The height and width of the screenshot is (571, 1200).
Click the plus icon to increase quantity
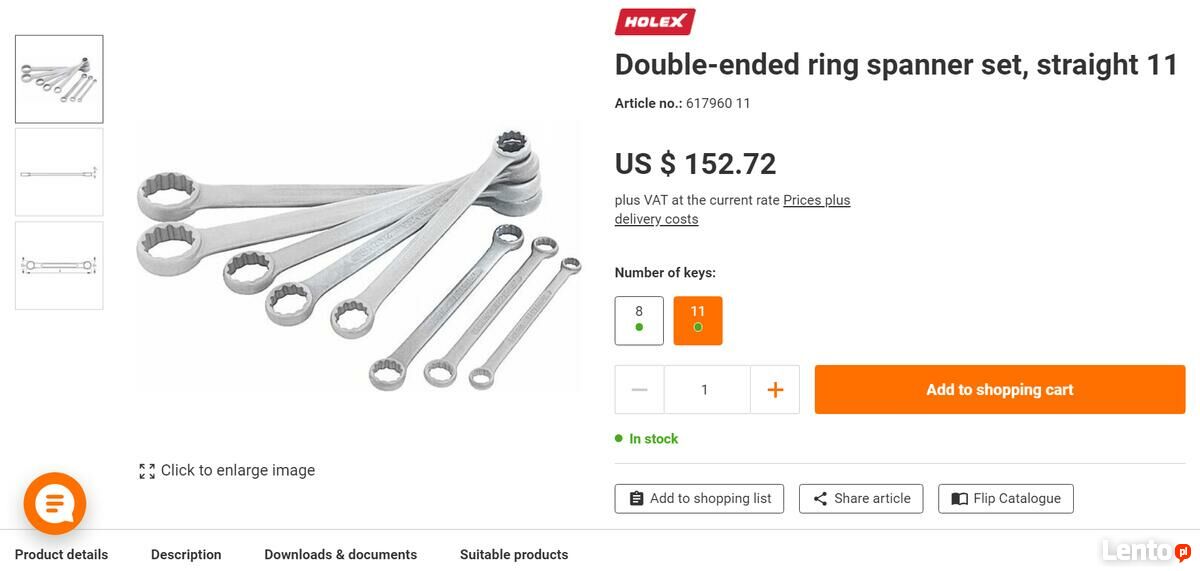775,390
